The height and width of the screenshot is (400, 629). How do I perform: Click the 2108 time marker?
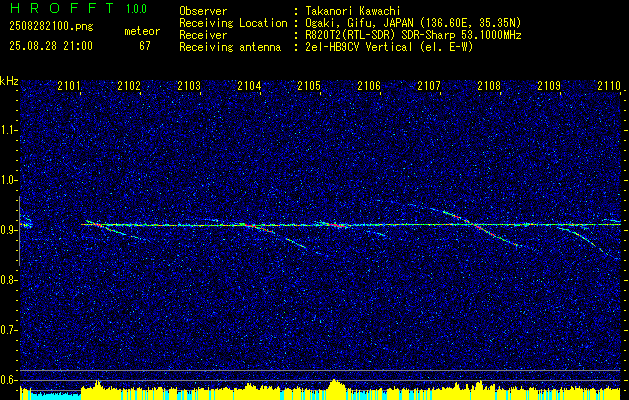pos(489,86)
